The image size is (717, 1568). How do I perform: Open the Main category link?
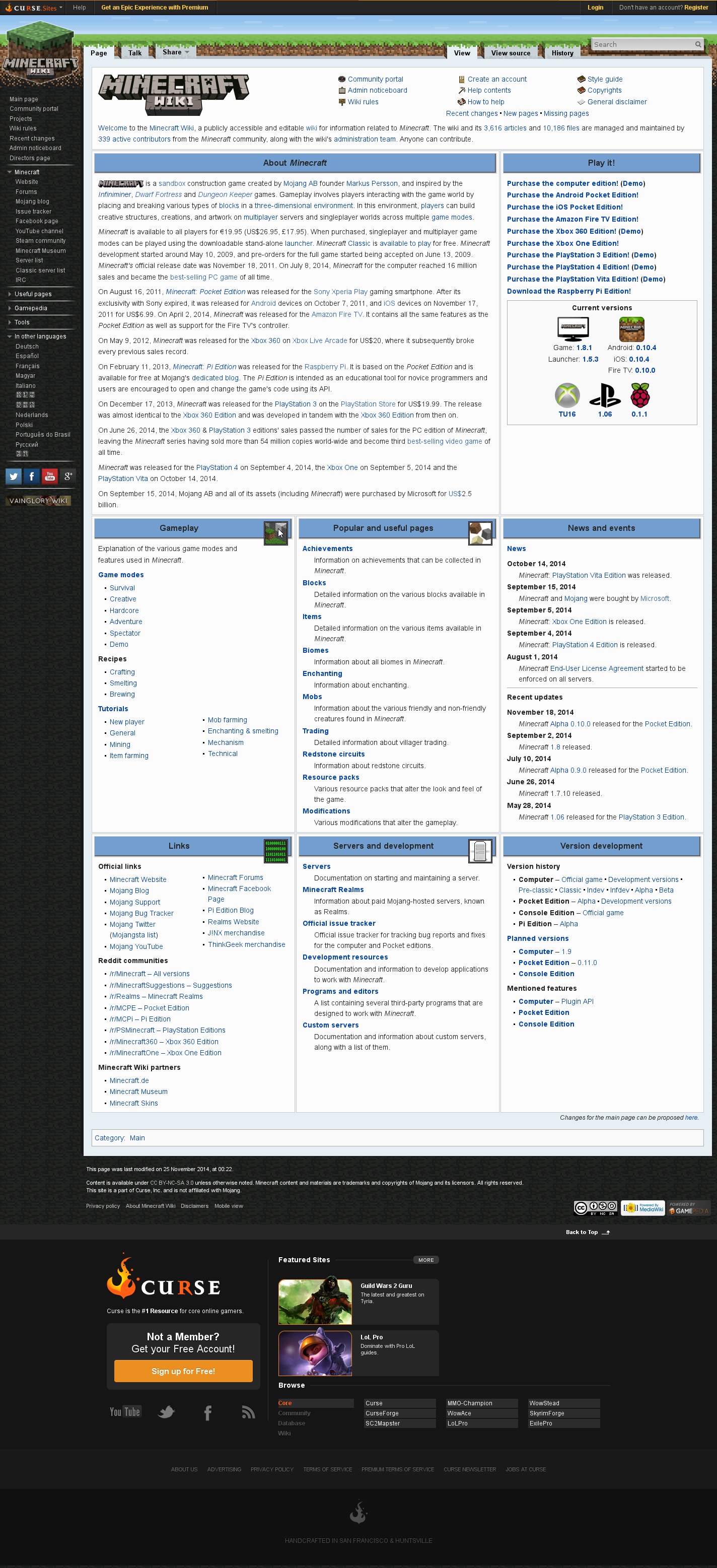pos(137,1138)
